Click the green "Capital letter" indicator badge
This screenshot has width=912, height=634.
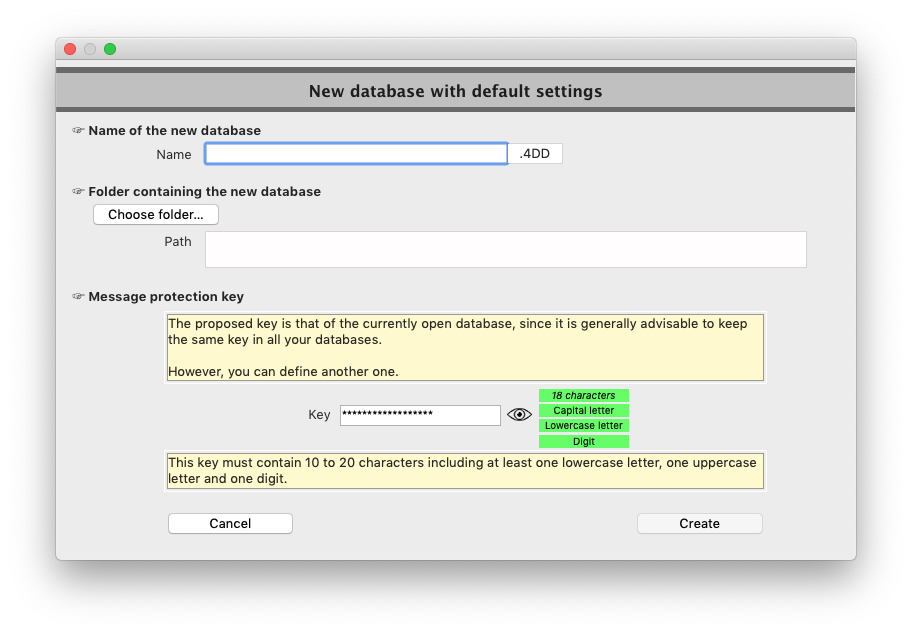pyautogui.click(x=583, y=410)
